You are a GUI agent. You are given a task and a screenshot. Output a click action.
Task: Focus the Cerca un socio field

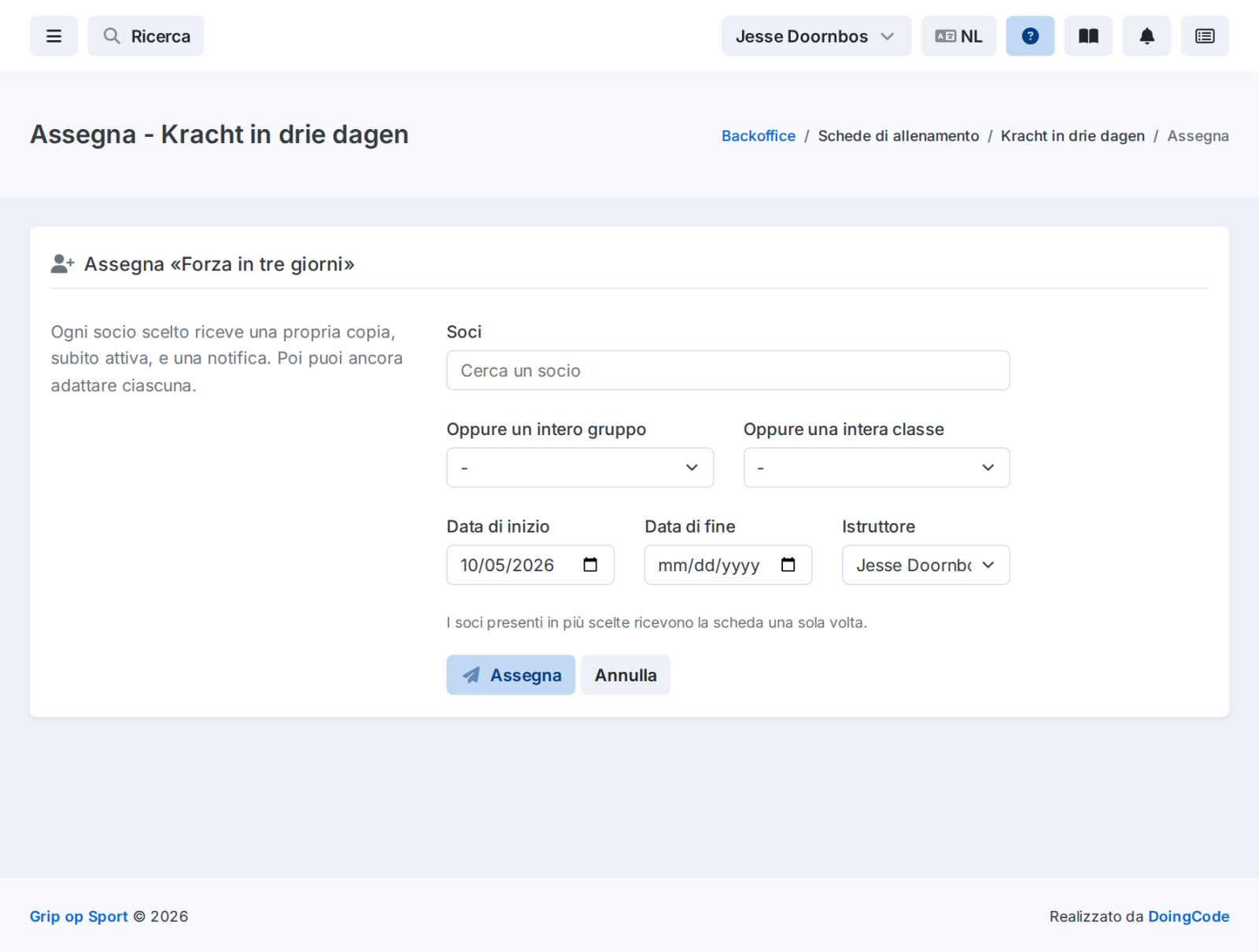pyautogui.click(x=728, y=371)
